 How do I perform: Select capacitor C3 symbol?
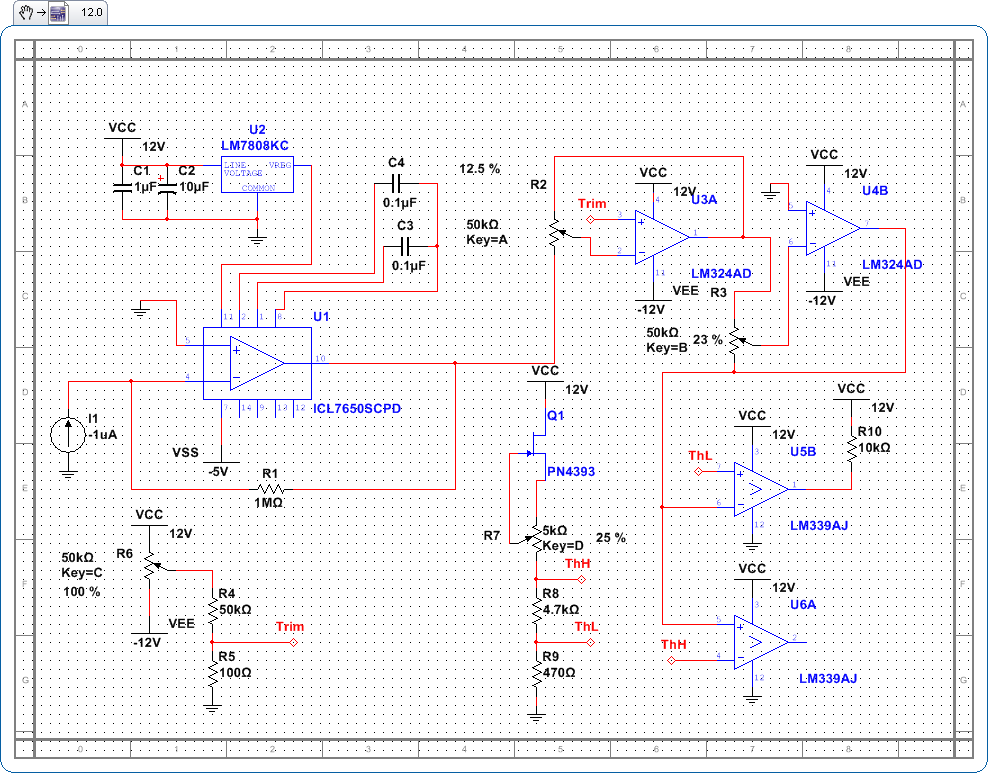click(405, 246)
